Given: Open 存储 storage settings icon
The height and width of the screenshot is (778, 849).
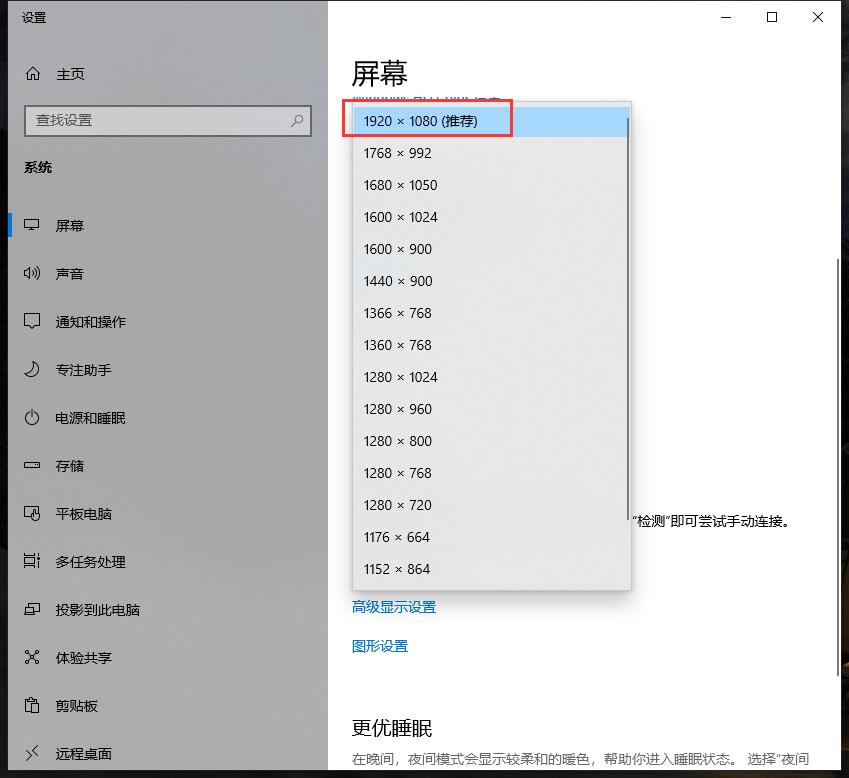Looking at the screenshot, I should click(30, 465).
